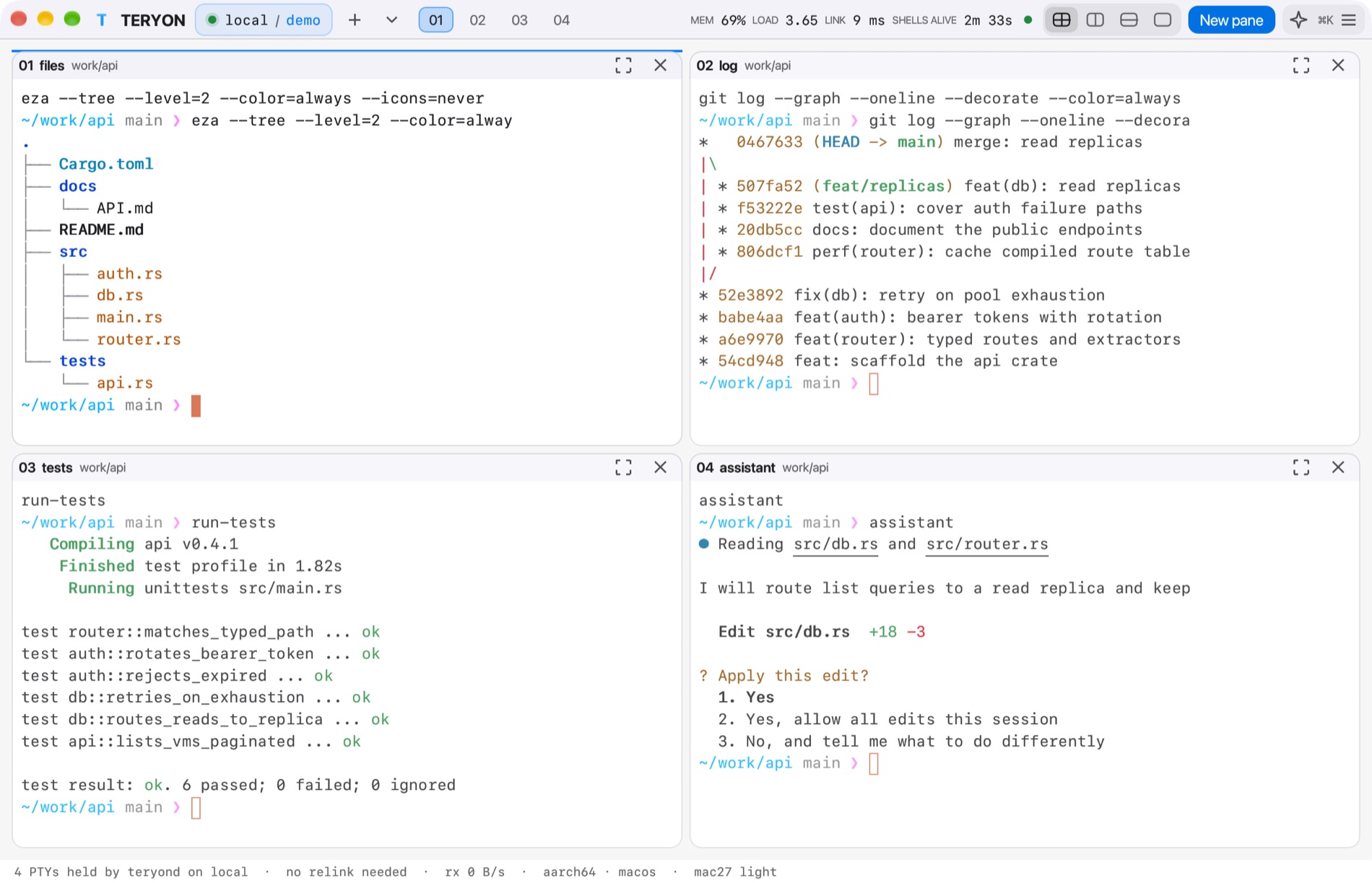Select pane tab 04
1372x883 pixels.
click(x=561, y=20)
